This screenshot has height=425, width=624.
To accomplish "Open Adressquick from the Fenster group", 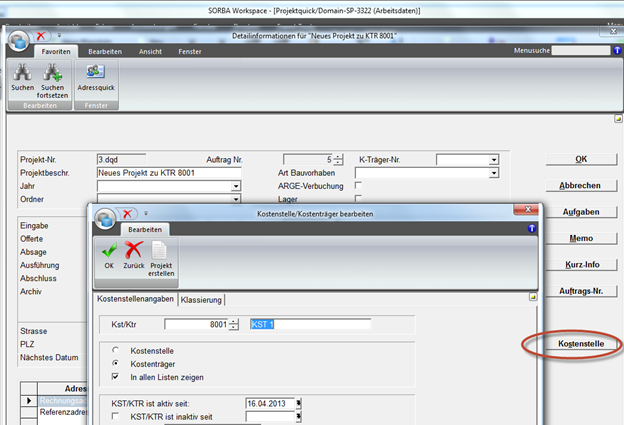I will pyautogui.click(x=96, y=74).
